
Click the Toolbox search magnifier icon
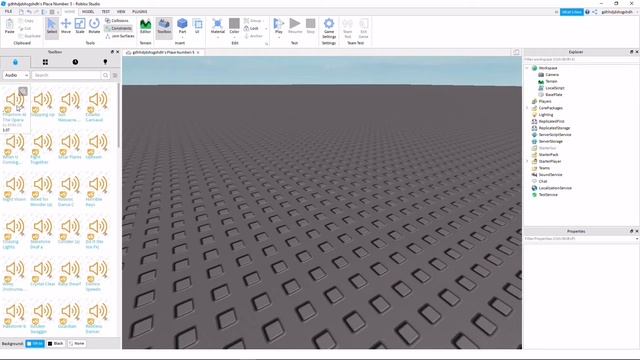pos(105,75)
